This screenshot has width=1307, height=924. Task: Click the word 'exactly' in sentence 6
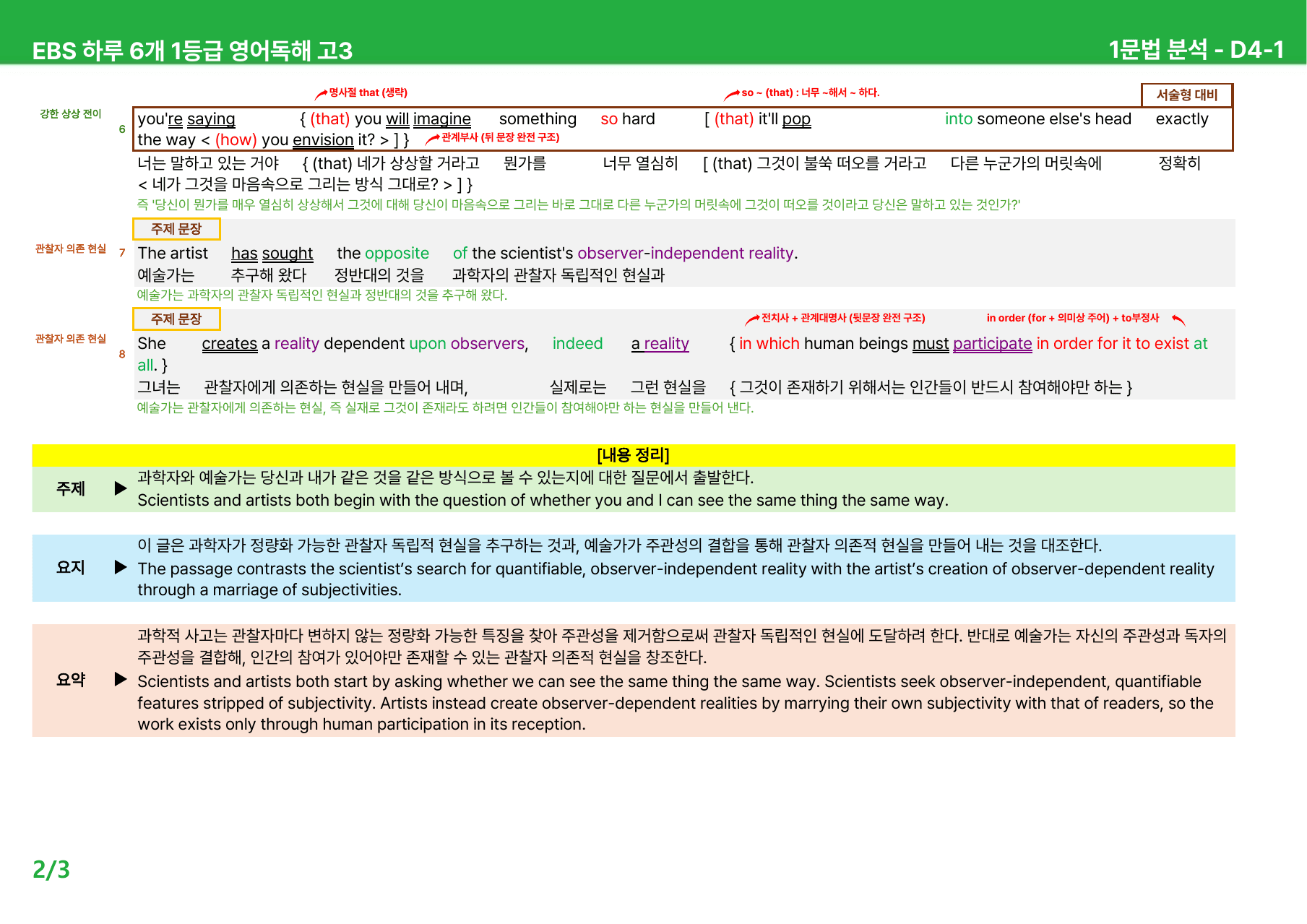1182,119
